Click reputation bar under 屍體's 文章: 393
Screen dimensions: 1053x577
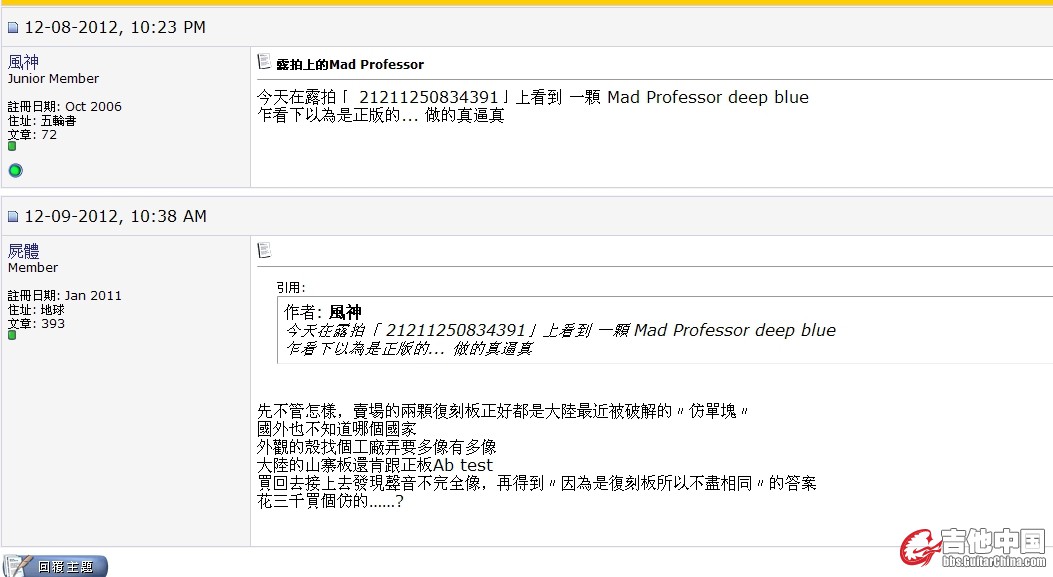(x=12, y=335)
